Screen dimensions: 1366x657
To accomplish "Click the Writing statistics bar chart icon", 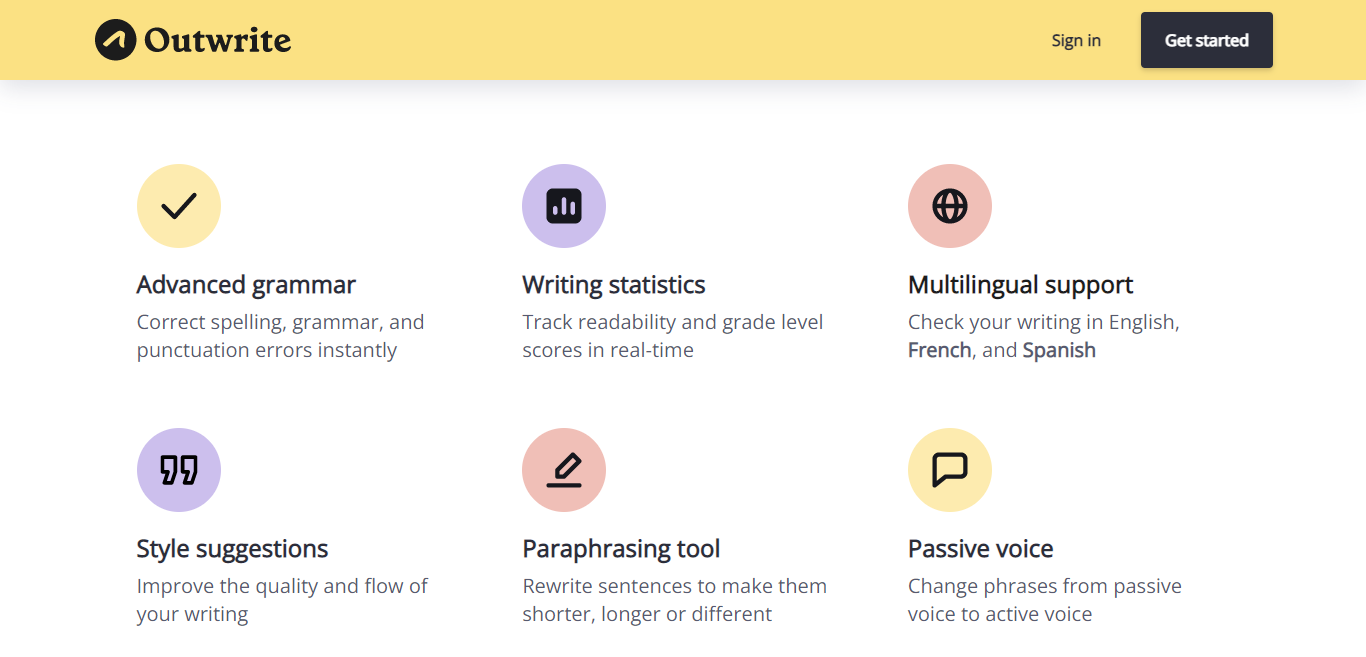I will coord(564,206).
